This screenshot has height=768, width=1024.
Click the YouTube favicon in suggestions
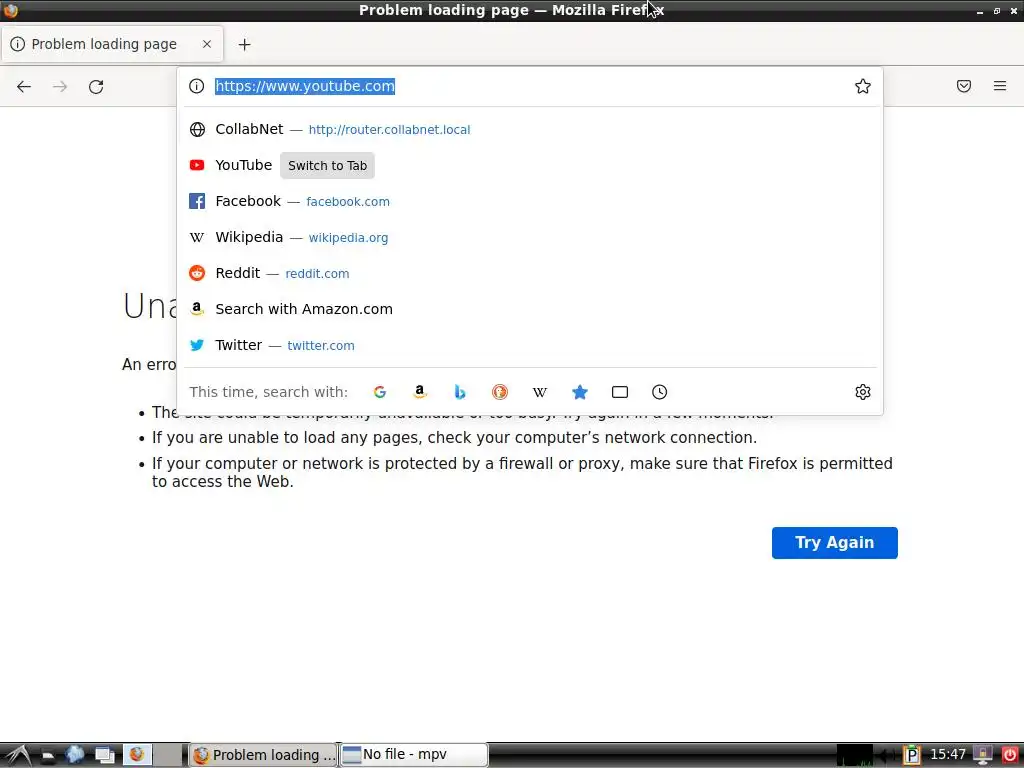[197, 165]
